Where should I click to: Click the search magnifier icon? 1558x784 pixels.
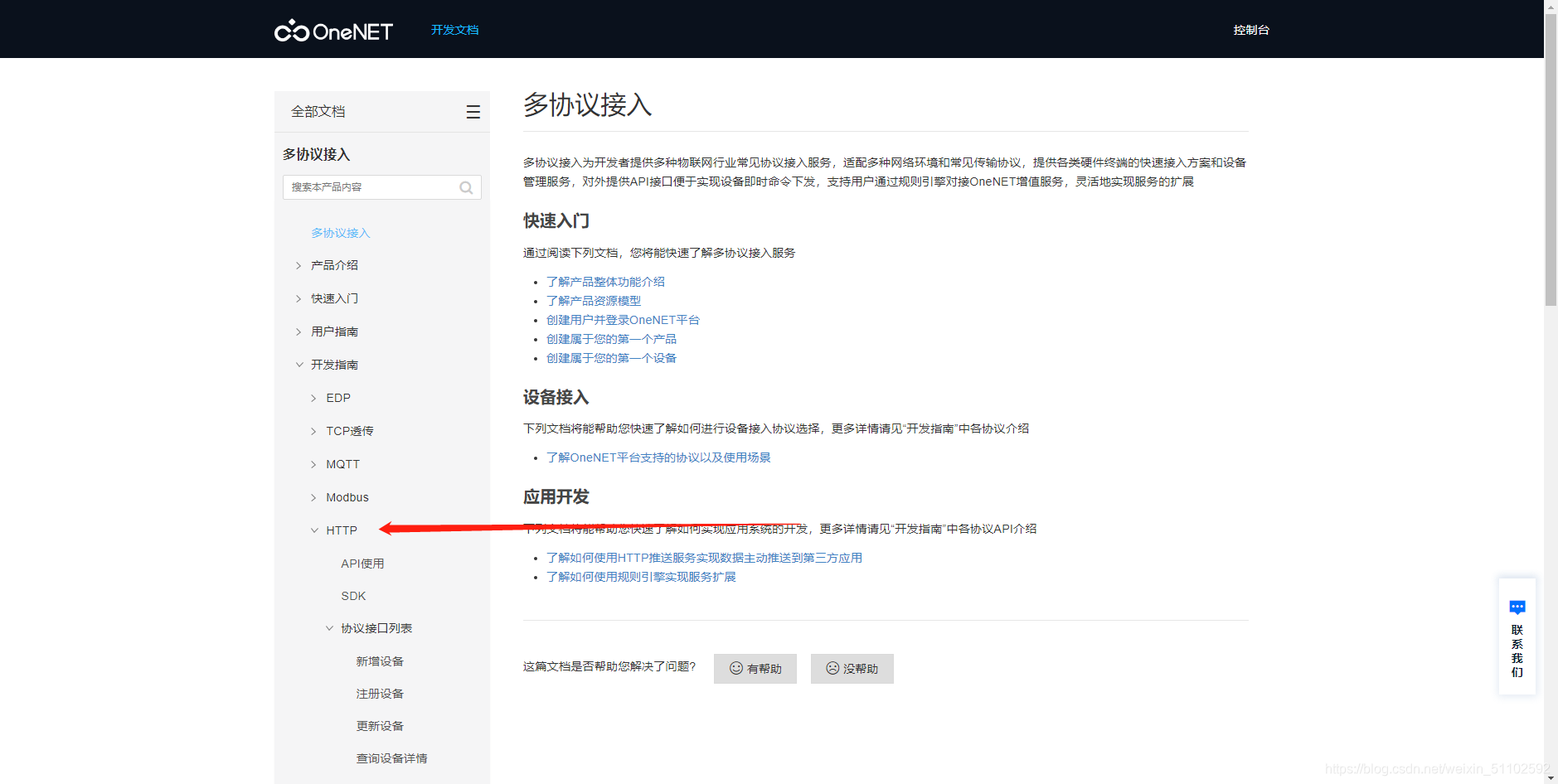click(466, 187)
